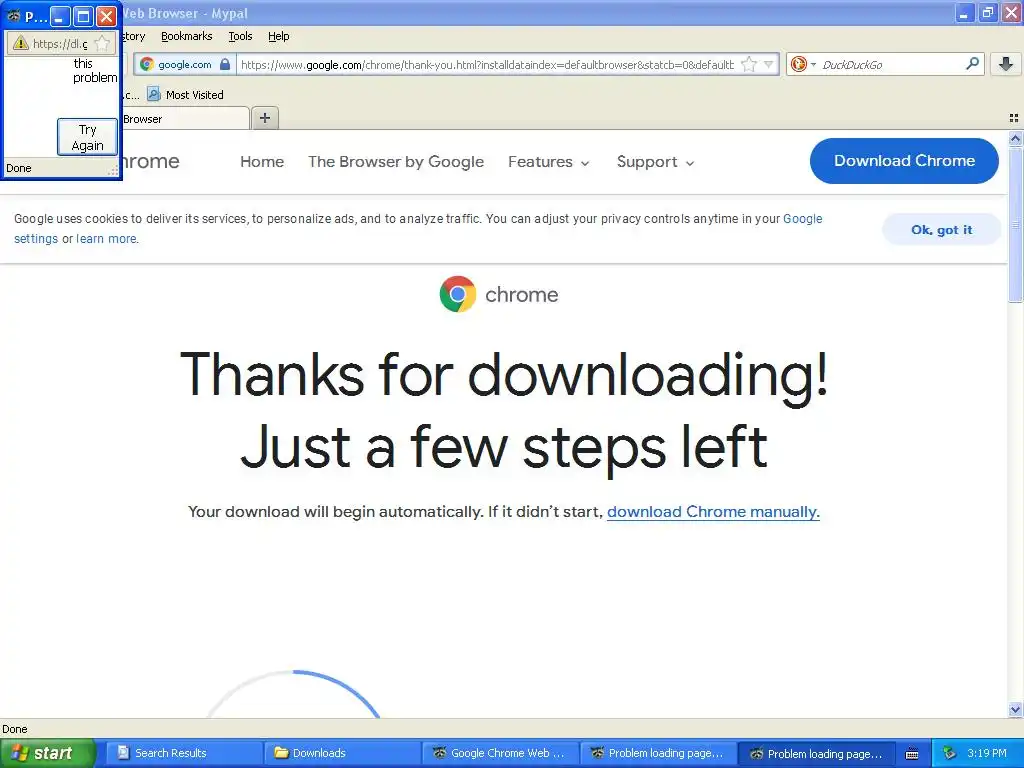1024x768 pixels.
Task: Click the vertical scrollbar thumb
Action: tap(1015, 223)
